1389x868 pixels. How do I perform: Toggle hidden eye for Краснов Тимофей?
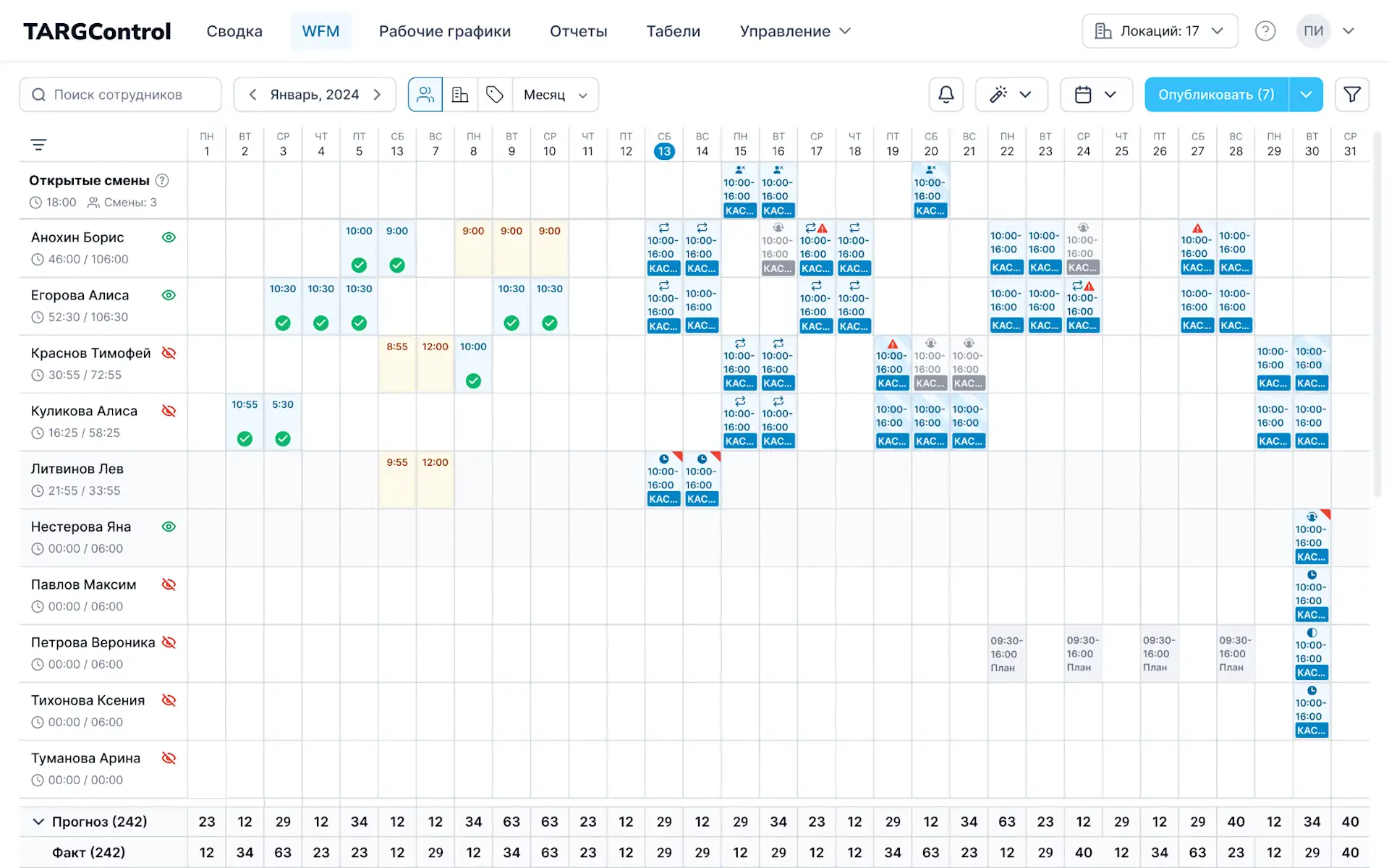click(x=169, y=353)
